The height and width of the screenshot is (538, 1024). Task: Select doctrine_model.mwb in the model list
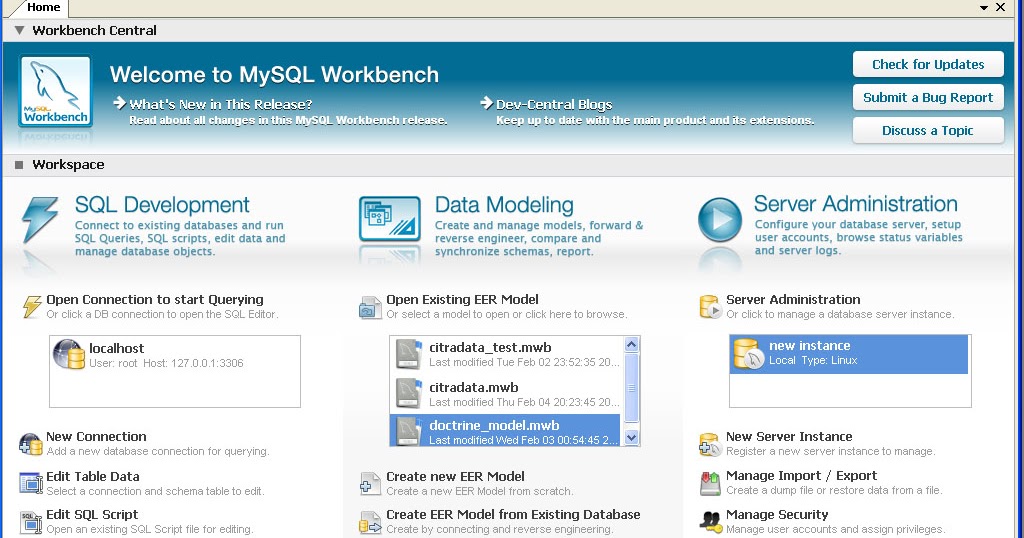click(x=505, y=430)
